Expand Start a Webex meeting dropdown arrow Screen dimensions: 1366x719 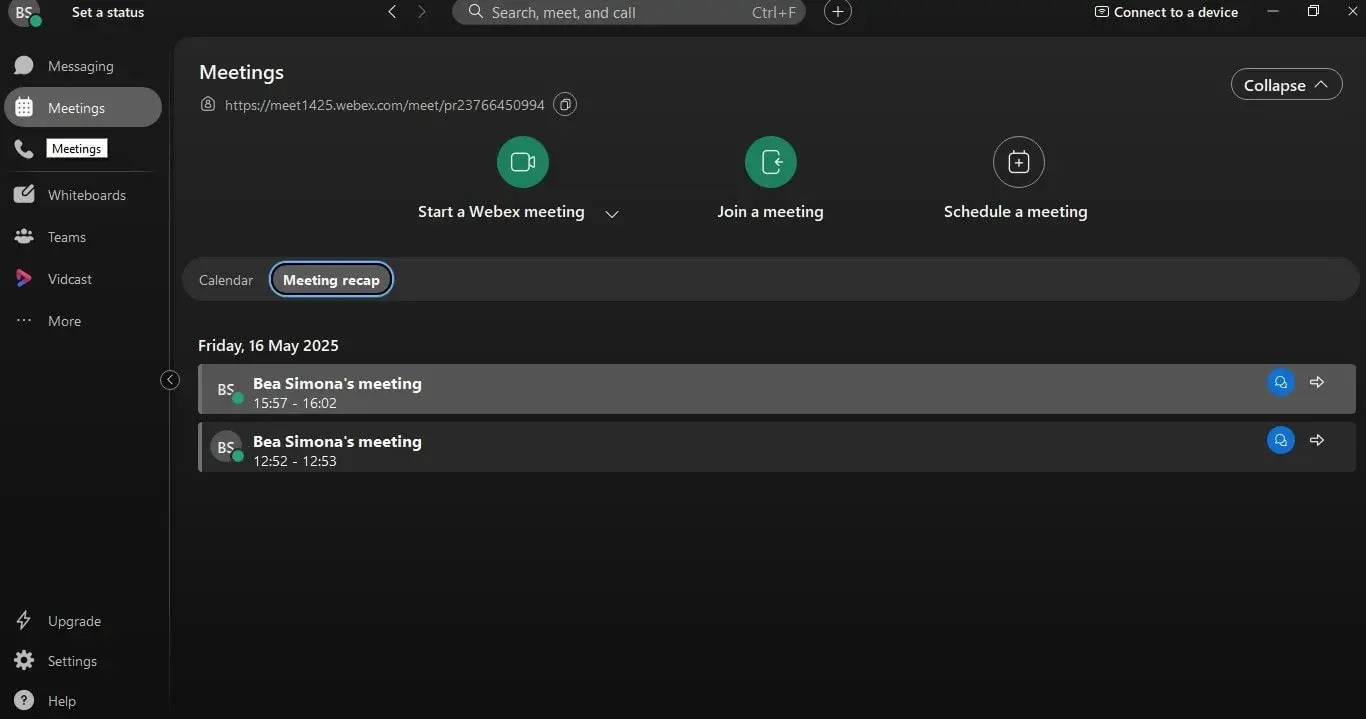coord(612,213)
